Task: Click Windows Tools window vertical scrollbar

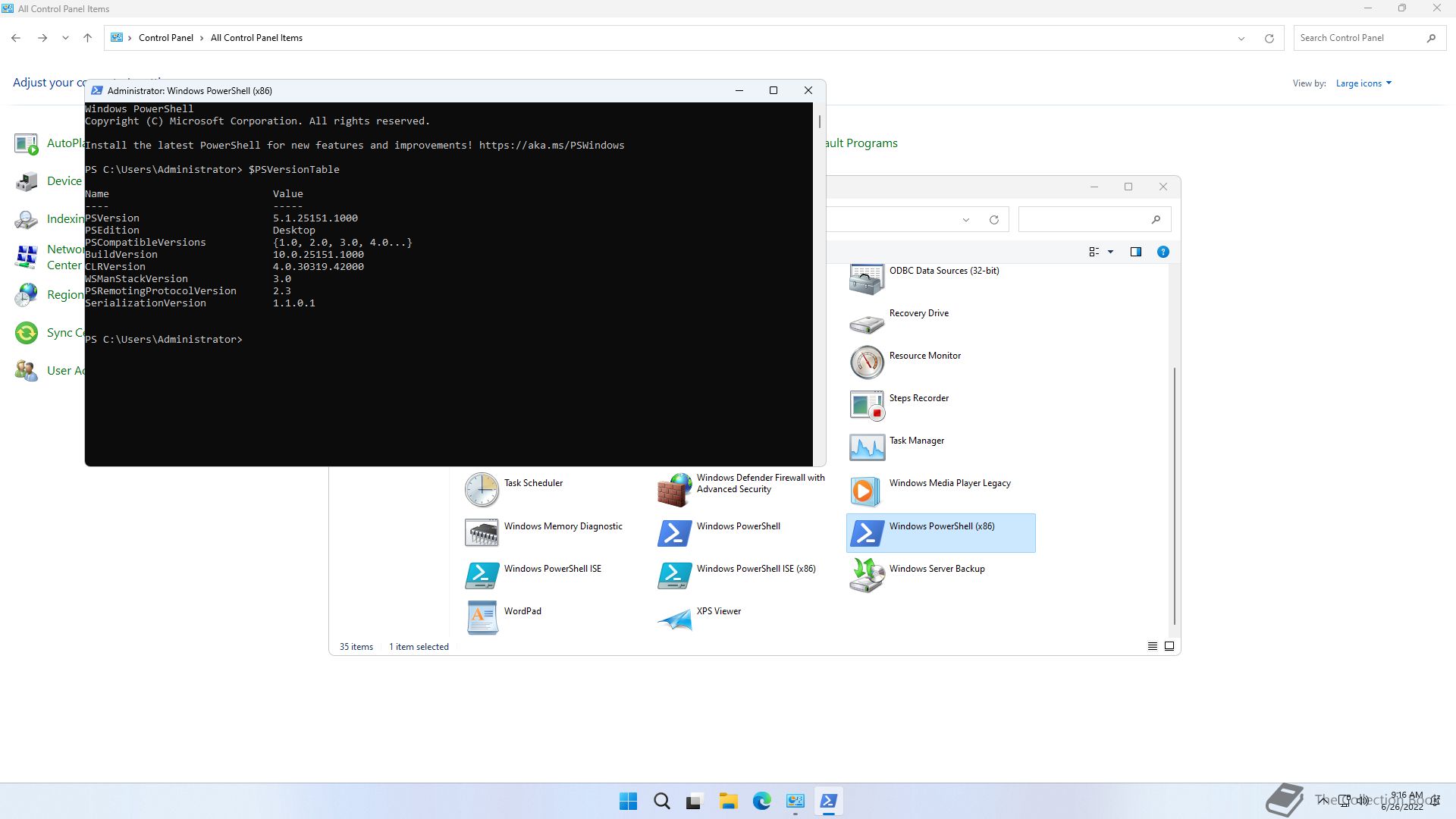Action: point(1174,496)
